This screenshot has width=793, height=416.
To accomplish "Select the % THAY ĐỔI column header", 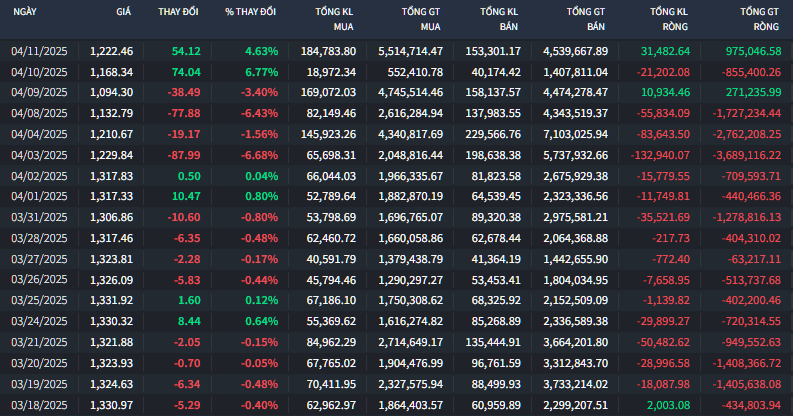I will point(250,12).
